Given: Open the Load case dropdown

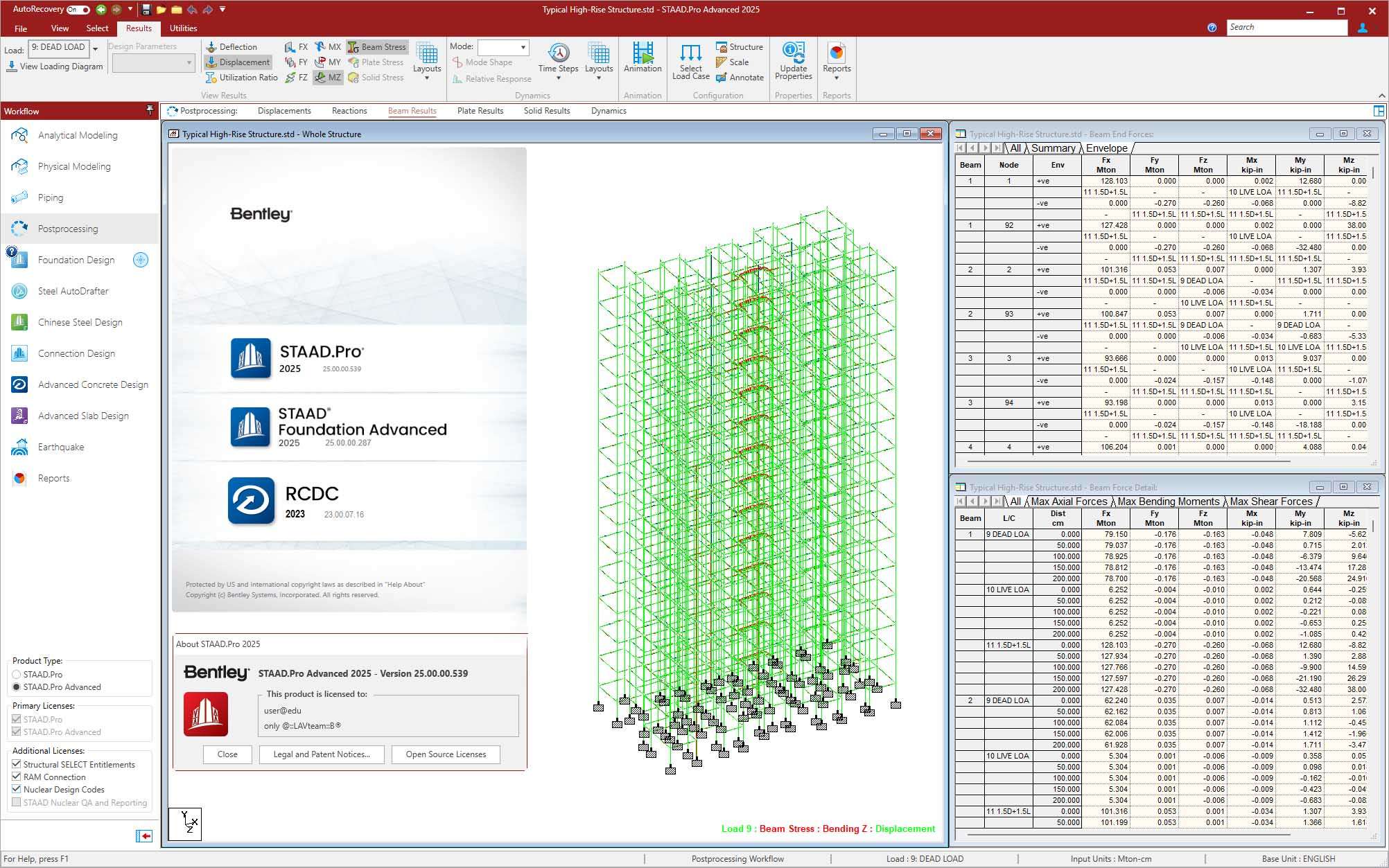Looking at the screenshot, I should pos(96,48).
